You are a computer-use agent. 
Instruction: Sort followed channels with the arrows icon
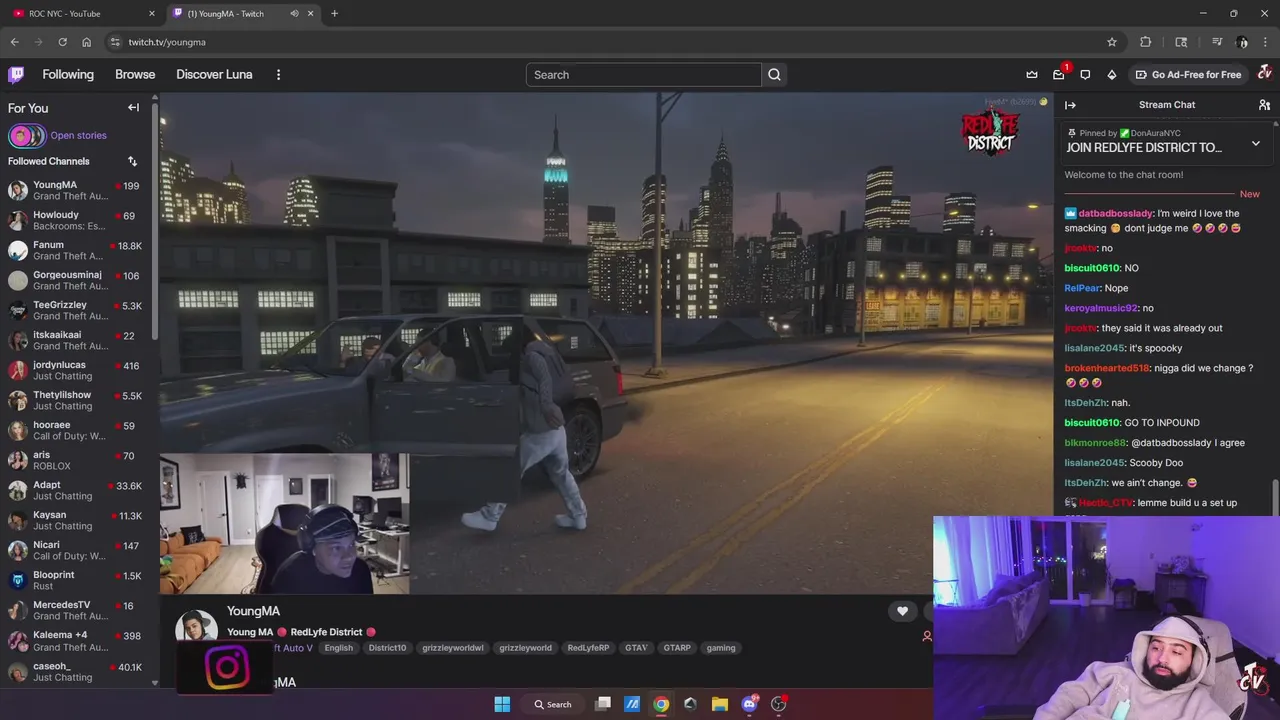[x=132, y=161]
